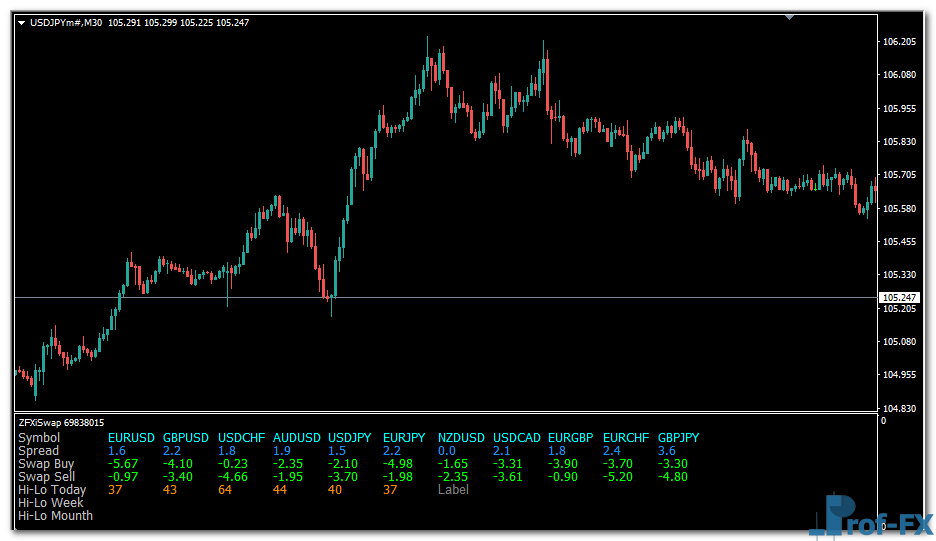936x541 pixels.
Task: Click the 104.830 price scale level
Action: [900, 409]
